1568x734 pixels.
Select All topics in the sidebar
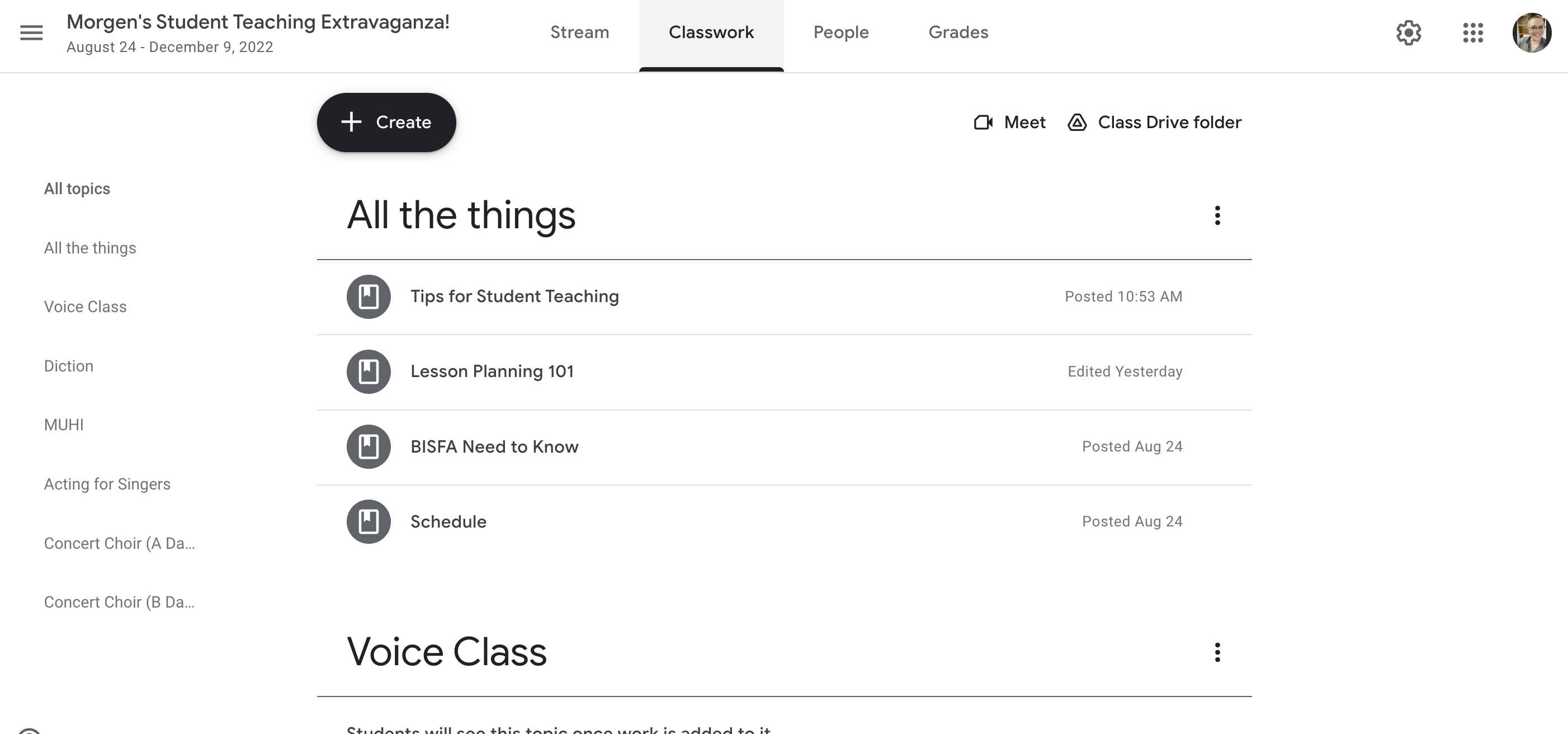tap(77, 188)
